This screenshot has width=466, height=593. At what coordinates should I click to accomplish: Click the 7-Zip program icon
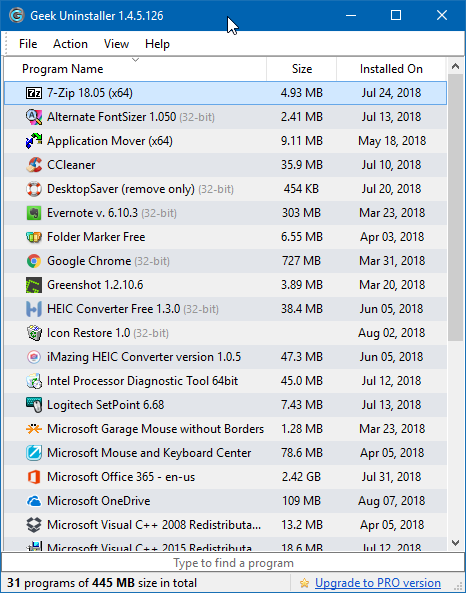[x=34, y=93]
